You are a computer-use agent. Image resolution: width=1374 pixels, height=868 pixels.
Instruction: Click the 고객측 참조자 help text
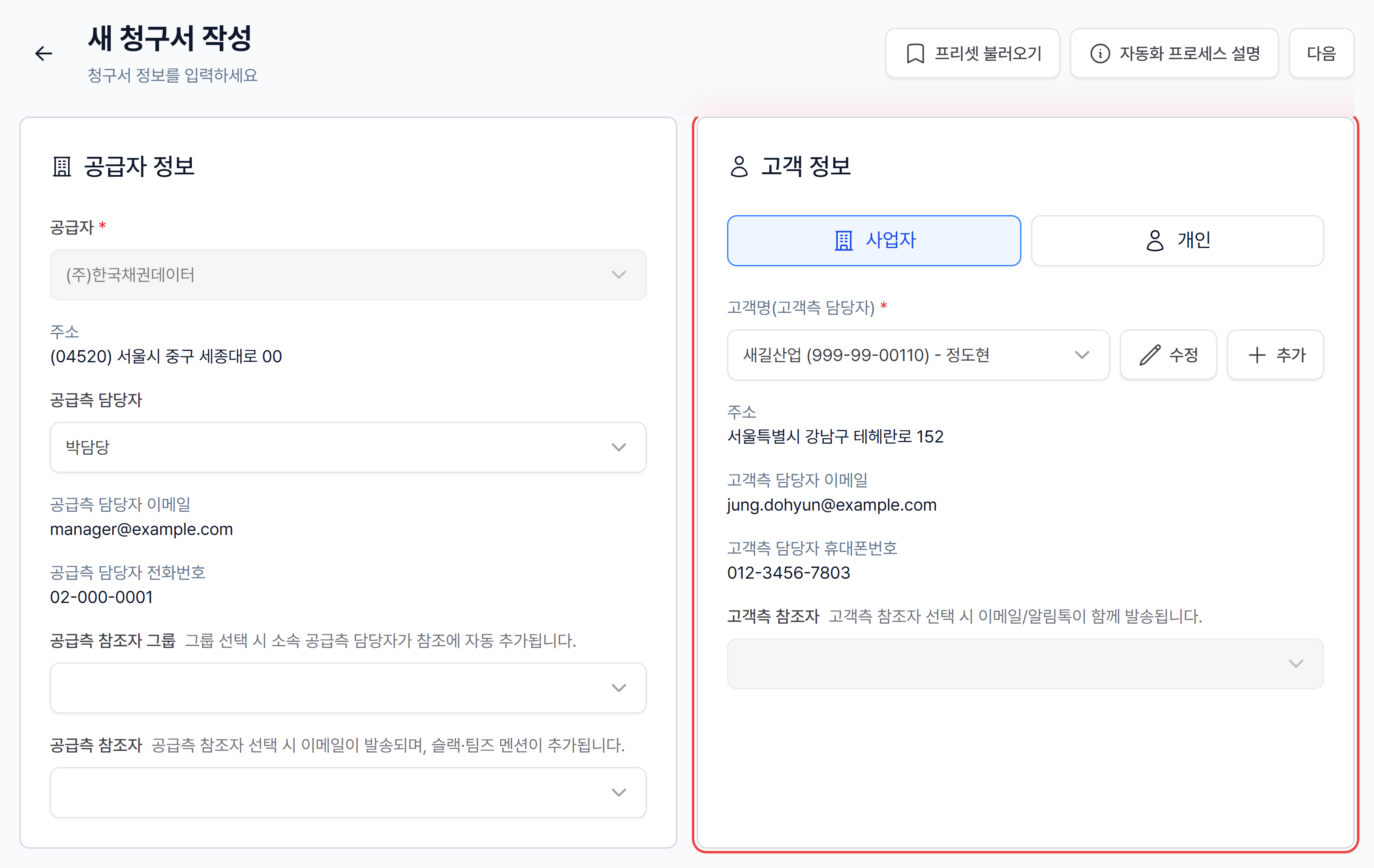pyautogui.click(x=1016, y=616)
